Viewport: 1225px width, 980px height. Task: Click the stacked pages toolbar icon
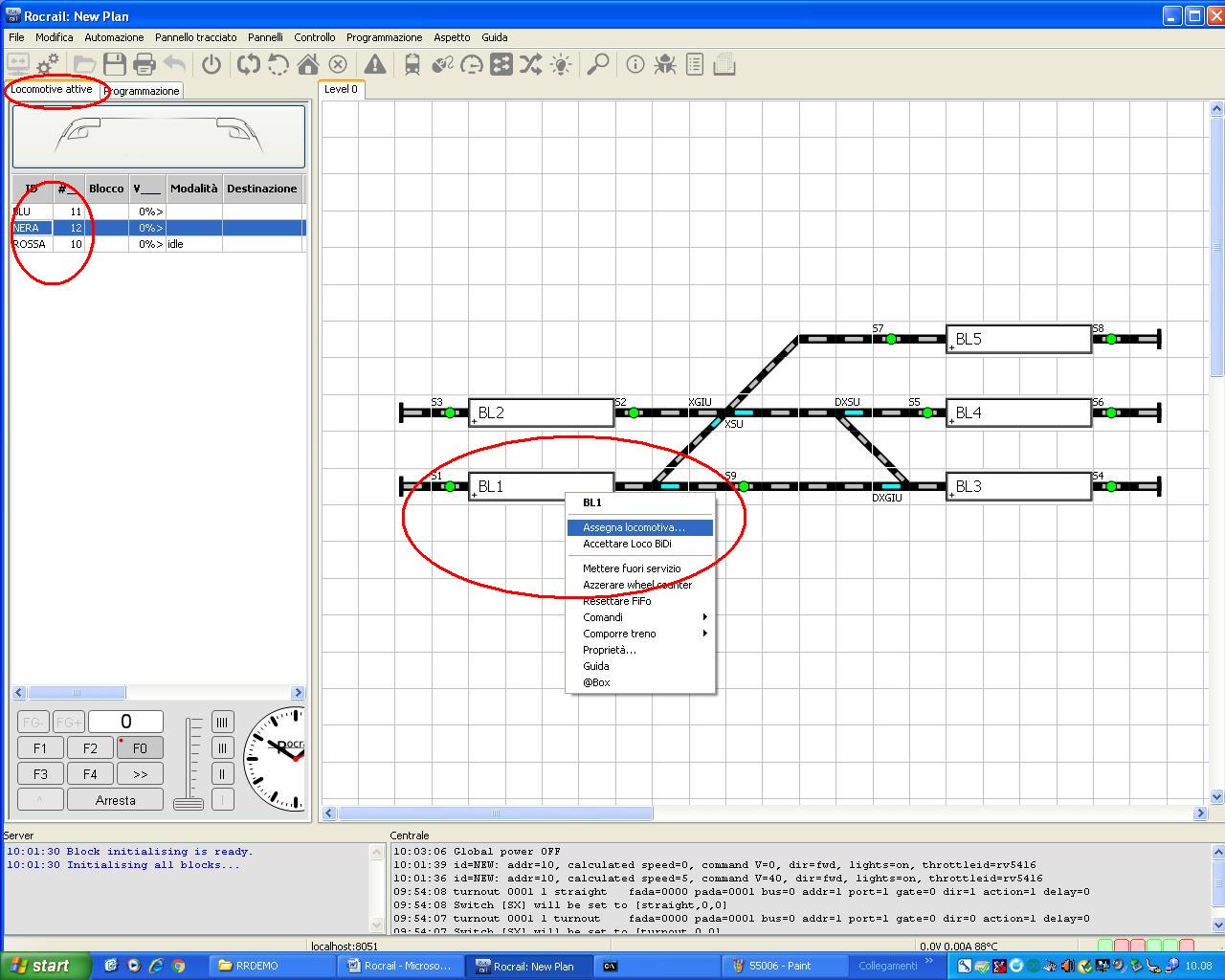click(x=724, y=64)
